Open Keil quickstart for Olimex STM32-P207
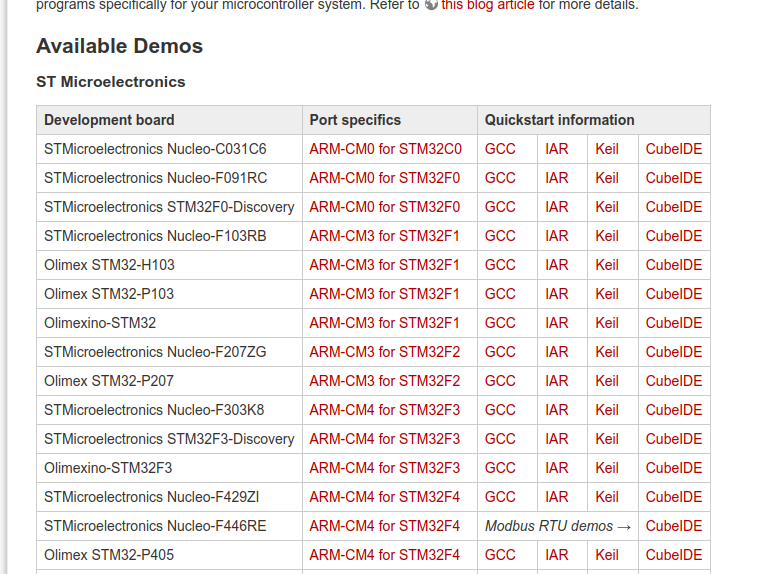The width and height of the screenshot is (773, 574). [x=607, y=381]
